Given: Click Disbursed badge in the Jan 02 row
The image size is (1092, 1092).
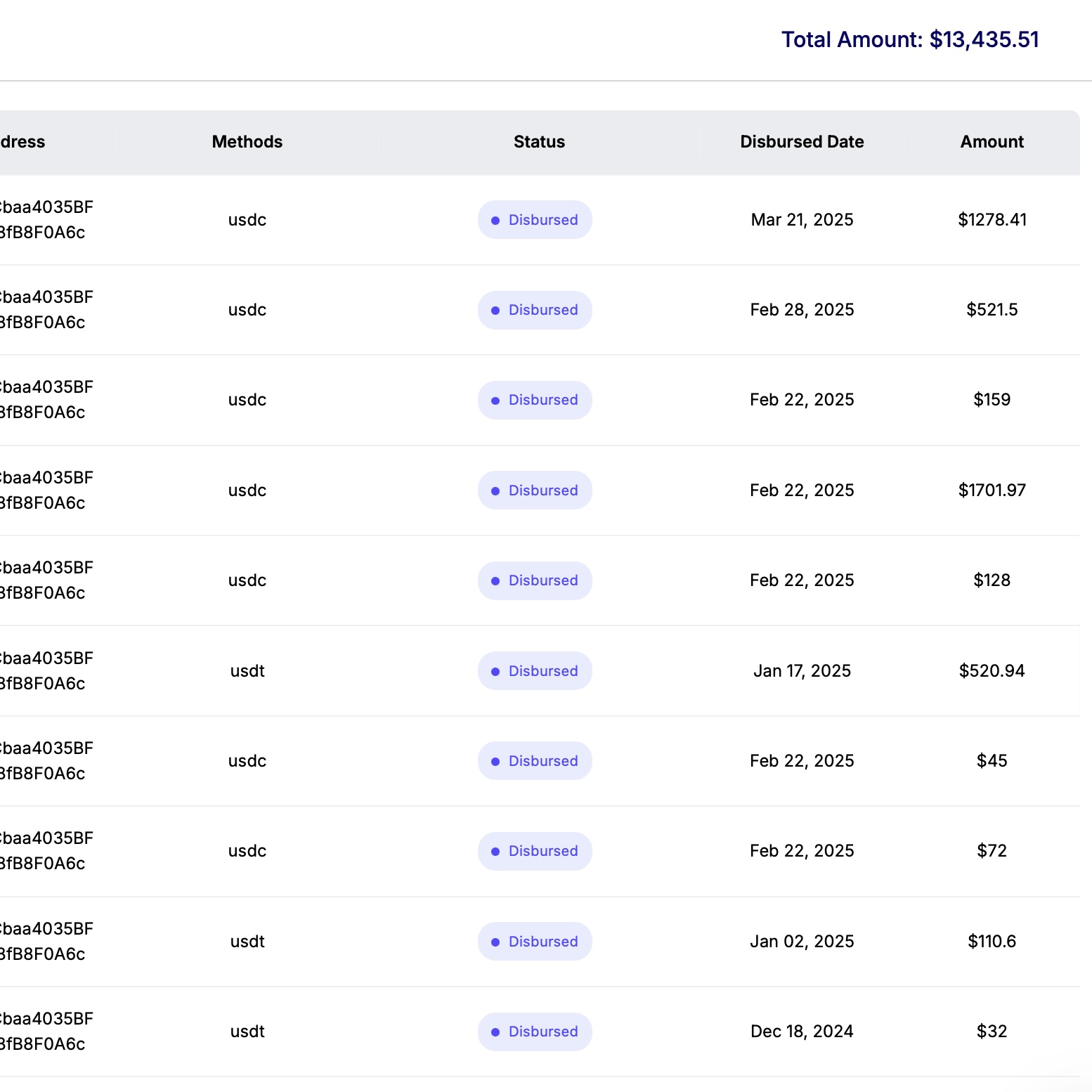Looking at the screenshot, I should 535,942.
